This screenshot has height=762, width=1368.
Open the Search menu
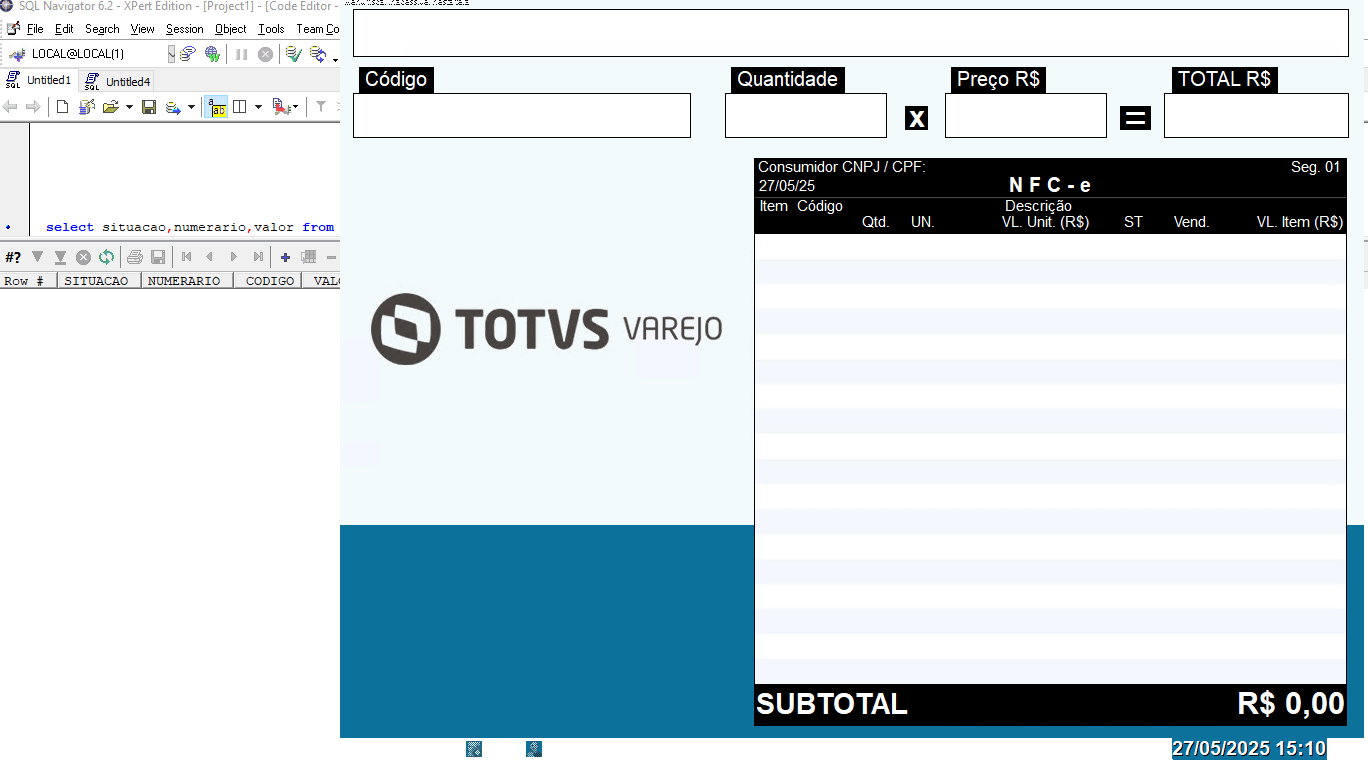(102, 29)
